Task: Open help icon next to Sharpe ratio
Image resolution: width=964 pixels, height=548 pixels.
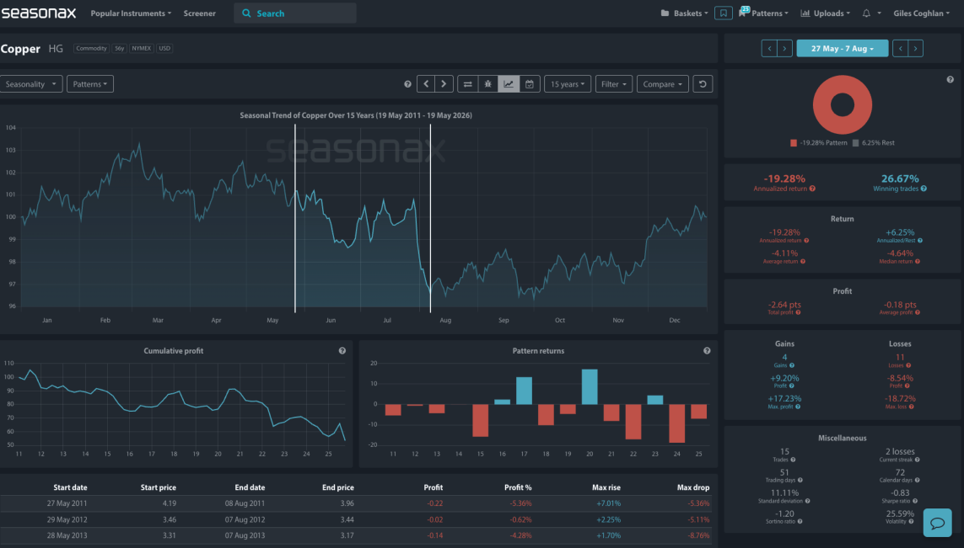Action: (x=914, y=501)
